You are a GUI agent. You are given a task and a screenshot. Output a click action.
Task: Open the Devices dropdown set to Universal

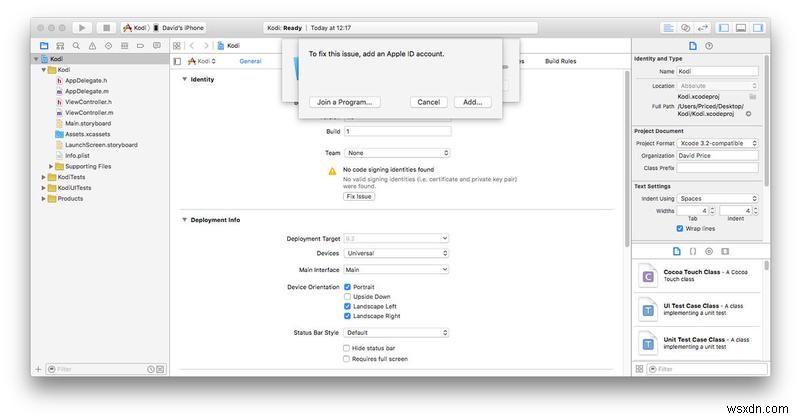[396, 254]
